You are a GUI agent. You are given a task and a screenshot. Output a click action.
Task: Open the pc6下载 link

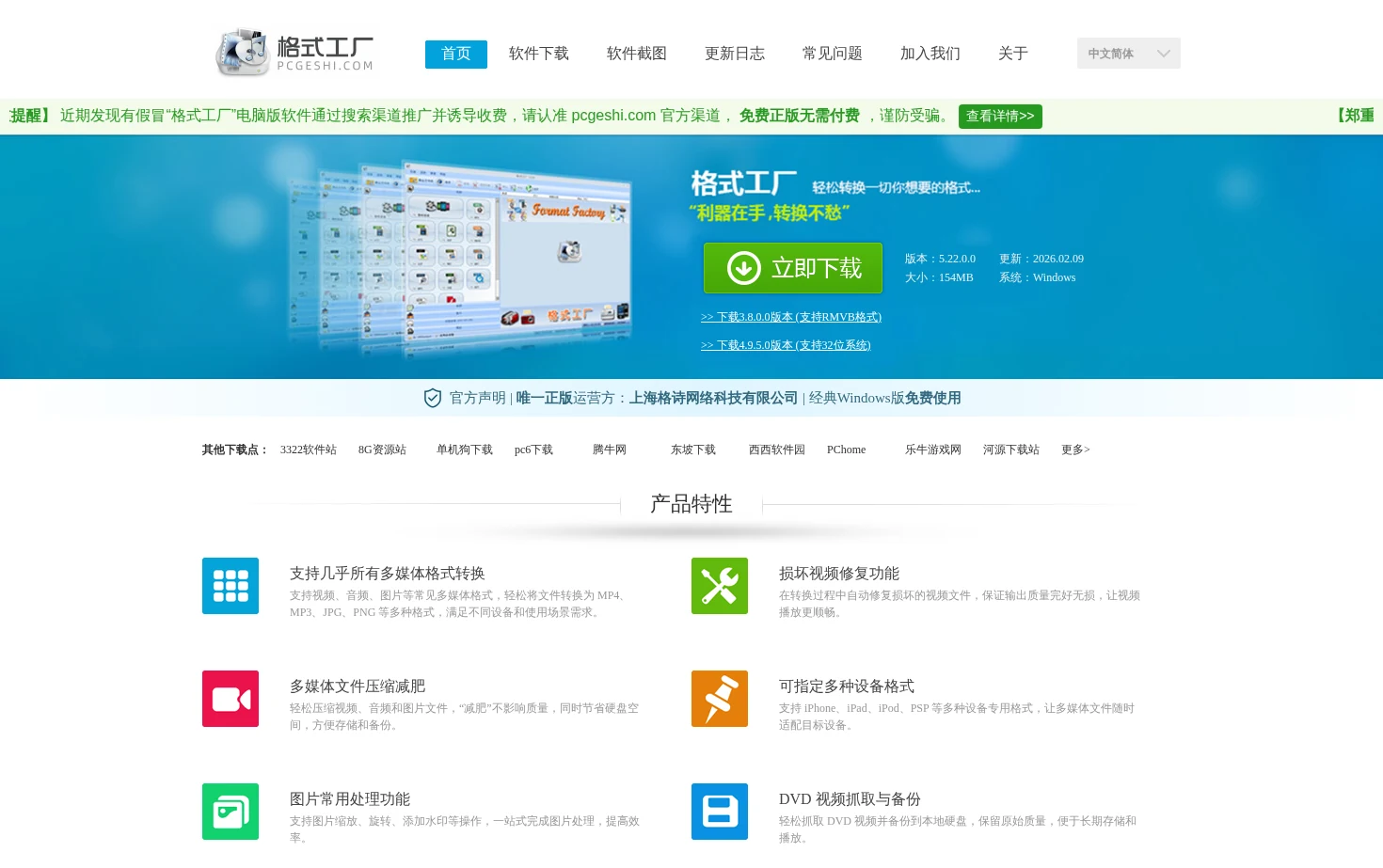point(533,450)
